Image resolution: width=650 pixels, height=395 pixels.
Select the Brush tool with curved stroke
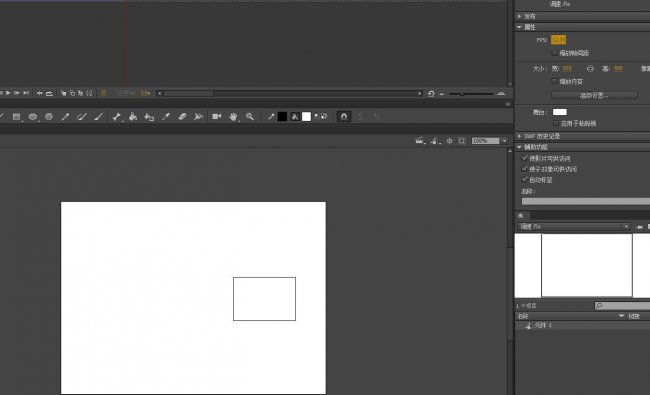click(82, 117)
